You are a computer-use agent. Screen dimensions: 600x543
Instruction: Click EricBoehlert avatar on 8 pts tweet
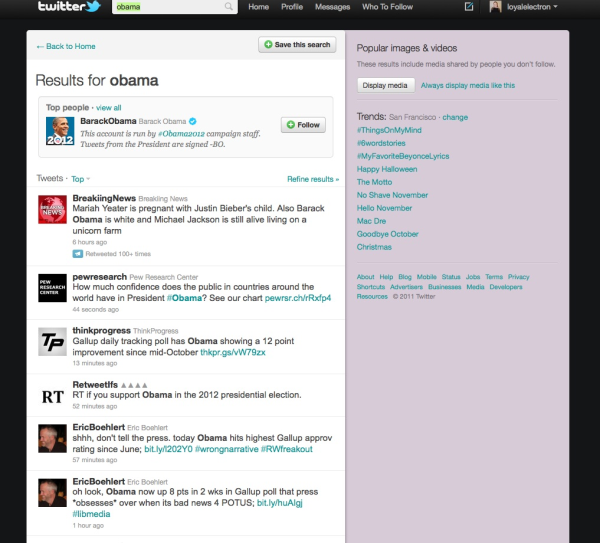pyautogui.click(x=52, y=492)
